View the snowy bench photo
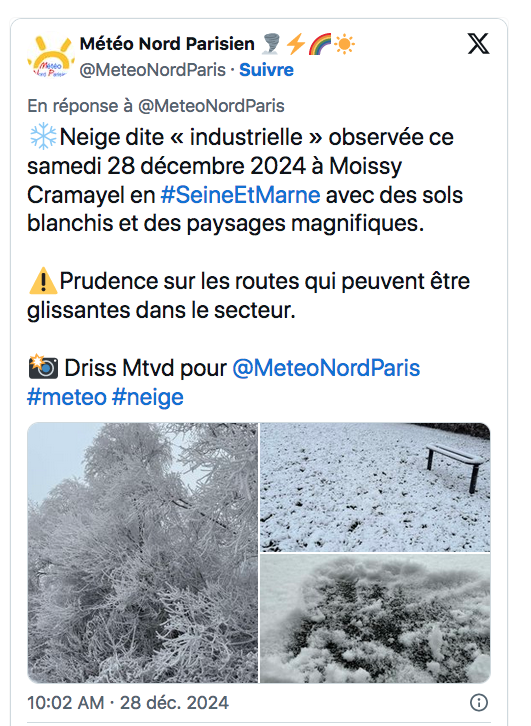The width and height of the screenshot is (531, 726). point(375,487)
